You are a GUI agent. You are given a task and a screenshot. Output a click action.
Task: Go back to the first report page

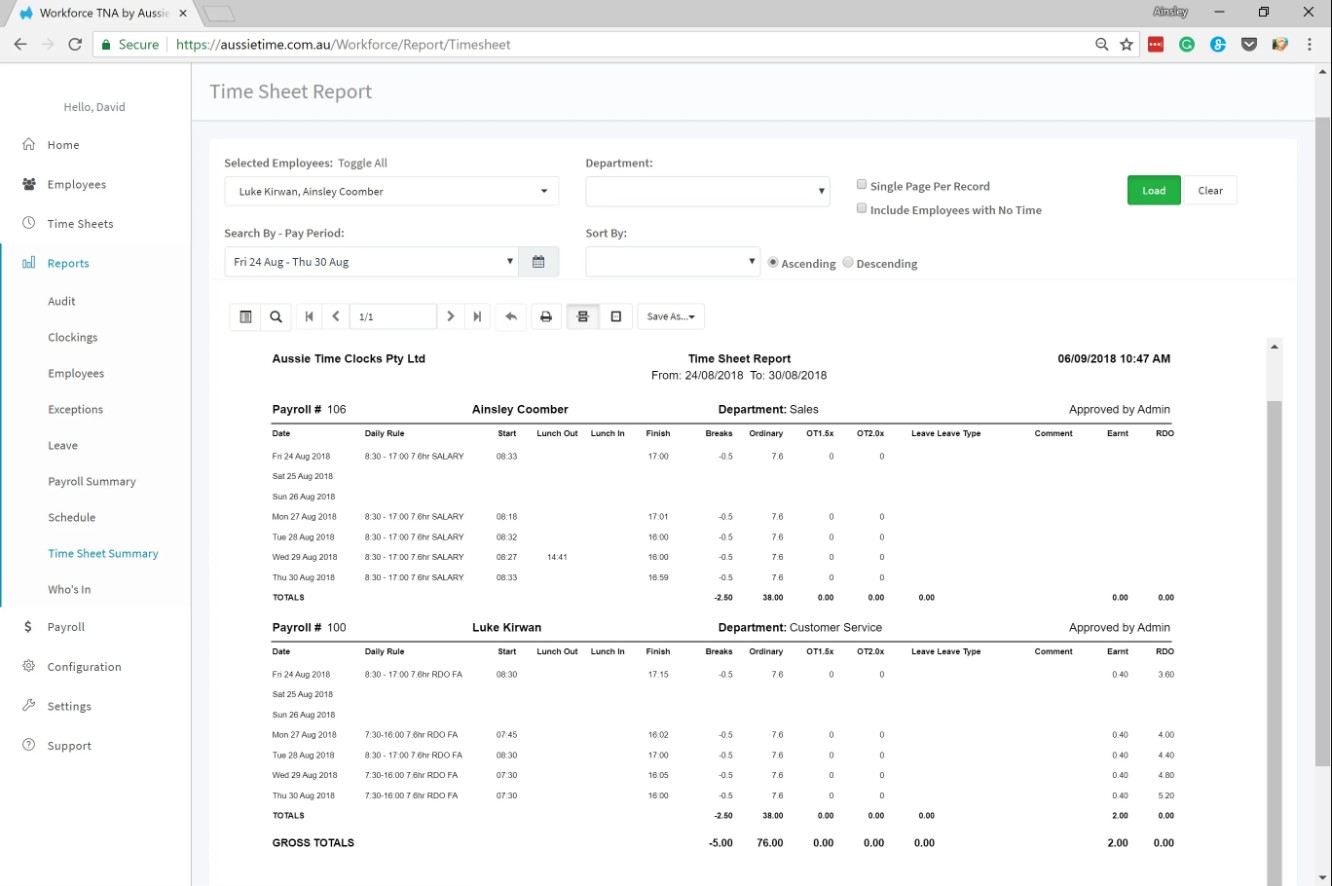pos(309,316)
